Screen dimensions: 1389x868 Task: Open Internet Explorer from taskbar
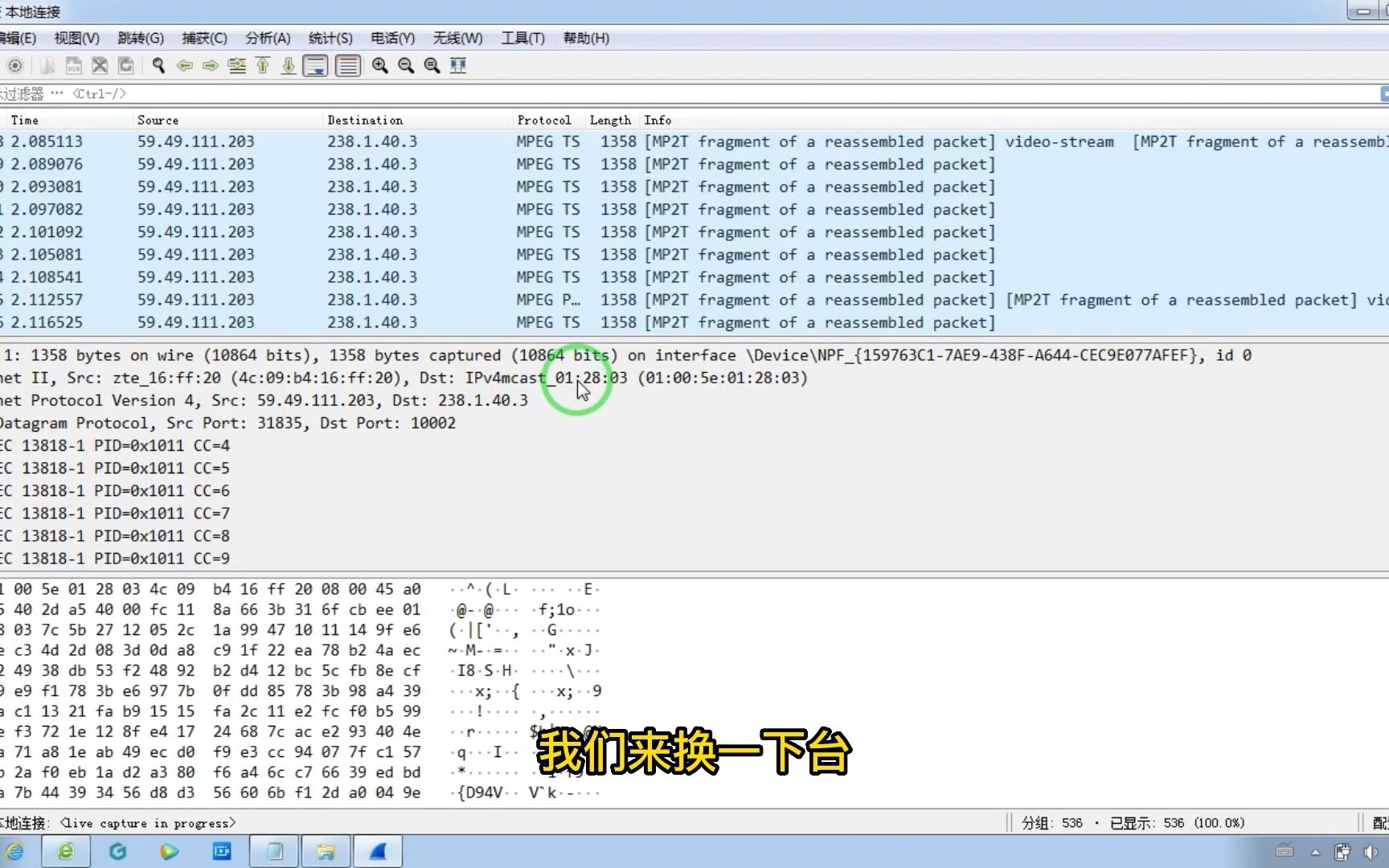point(14,851)
